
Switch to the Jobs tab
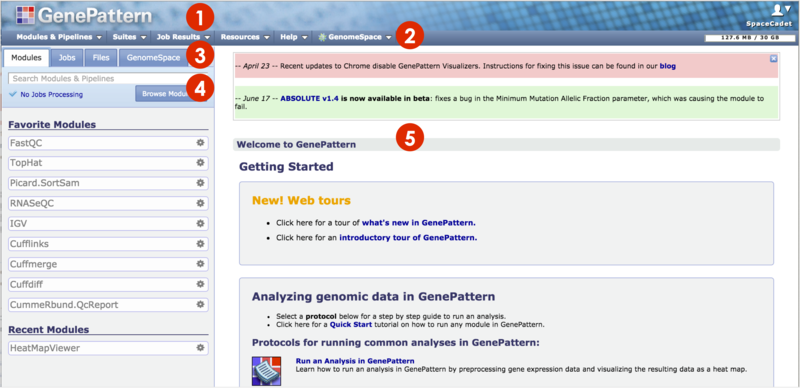pyautogui.click(x=67, y=58)
